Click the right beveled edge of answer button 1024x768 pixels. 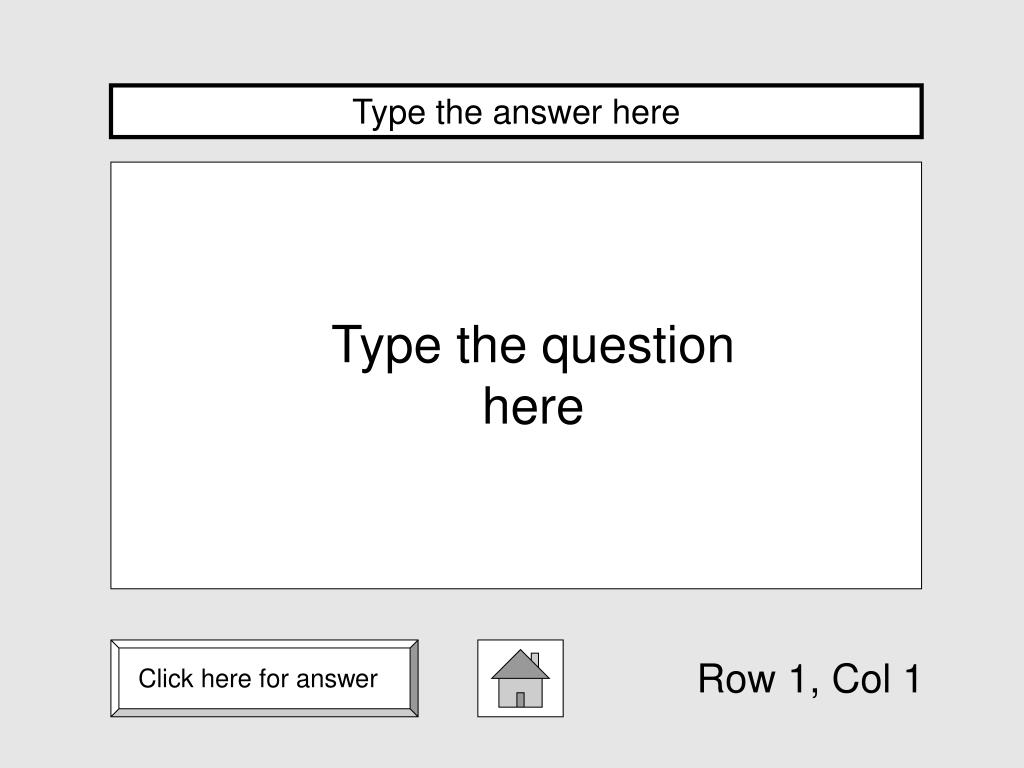[x=413, y=678]
